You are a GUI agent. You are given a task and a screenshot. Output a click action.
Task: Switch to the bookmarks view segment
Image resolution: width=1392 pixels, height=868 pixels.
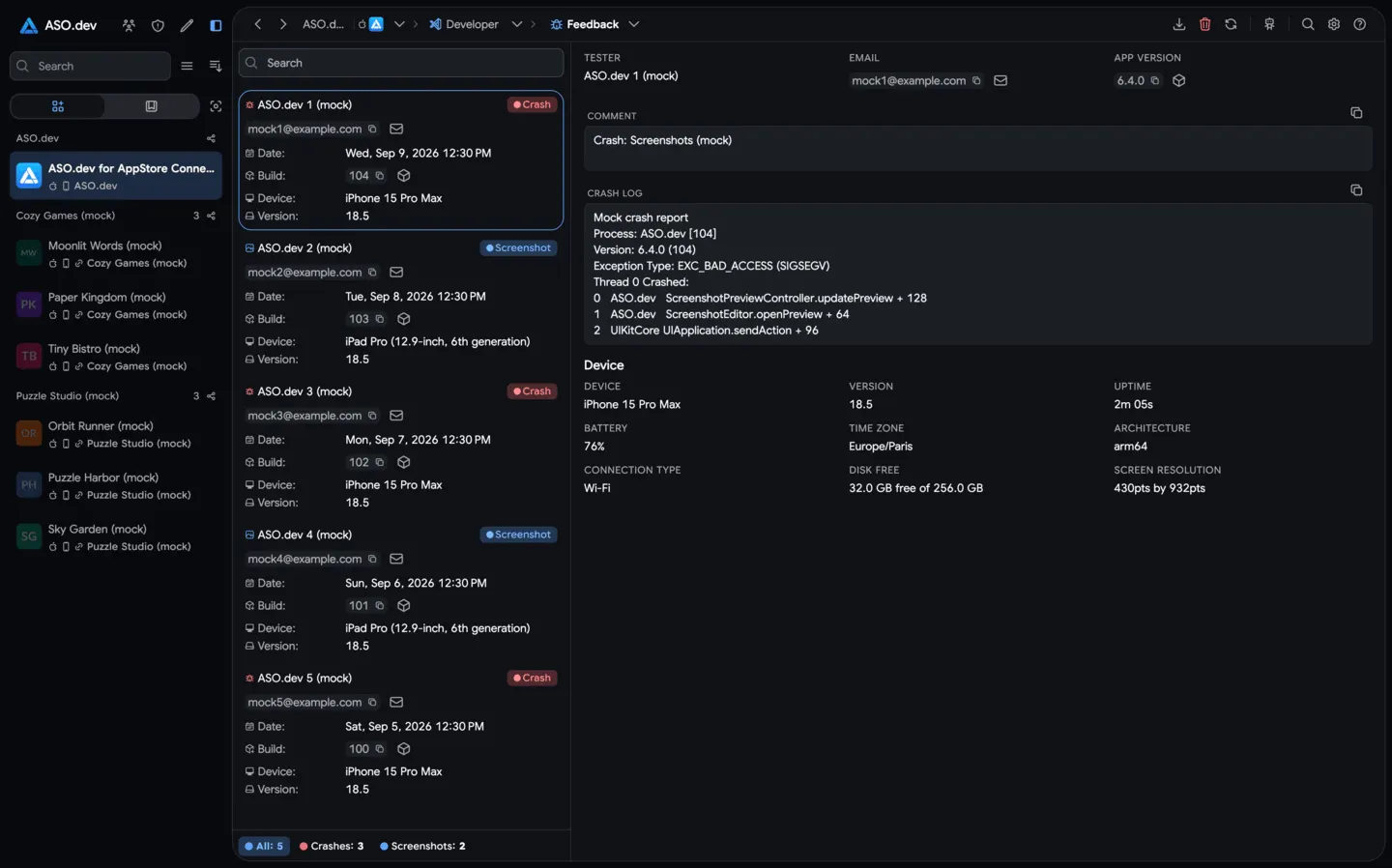tap(151, 106)
